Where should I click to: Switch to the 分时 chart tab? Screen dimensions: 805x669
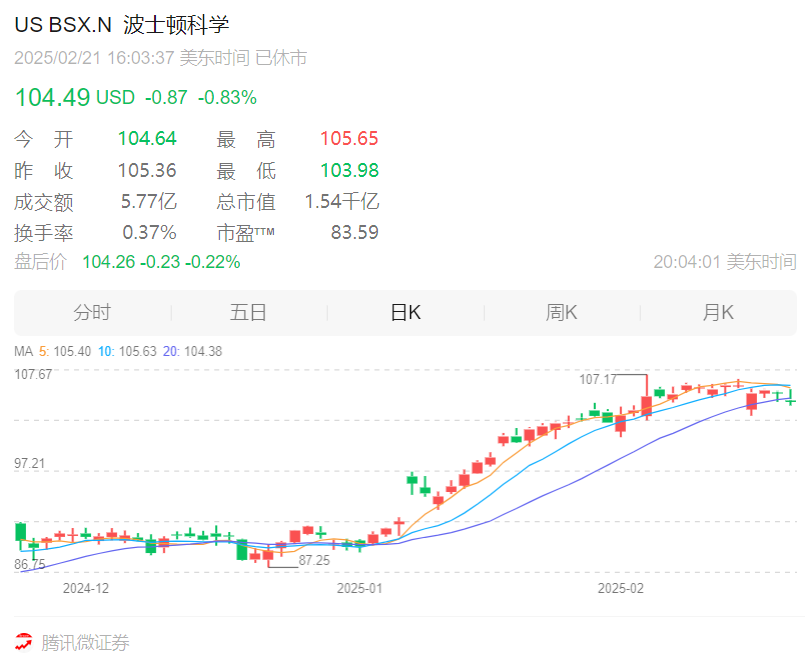(92, 313)
